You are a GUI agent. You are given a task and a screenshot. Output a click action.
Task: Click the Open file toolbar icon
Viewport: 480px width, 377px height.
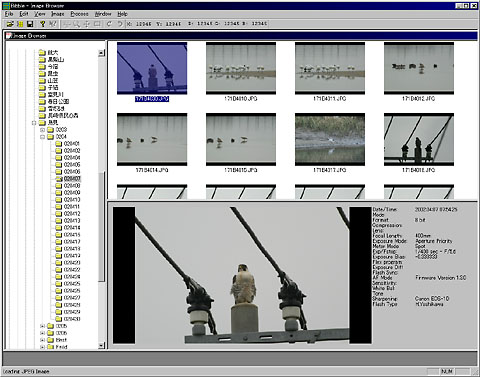[x=10, y=24]
